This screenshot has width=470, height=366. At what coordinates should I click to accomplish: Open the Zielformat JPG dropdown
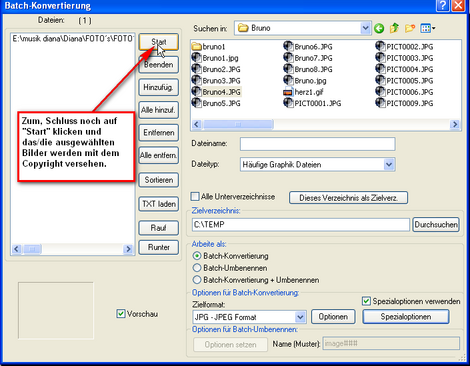[x=300, y=317]
